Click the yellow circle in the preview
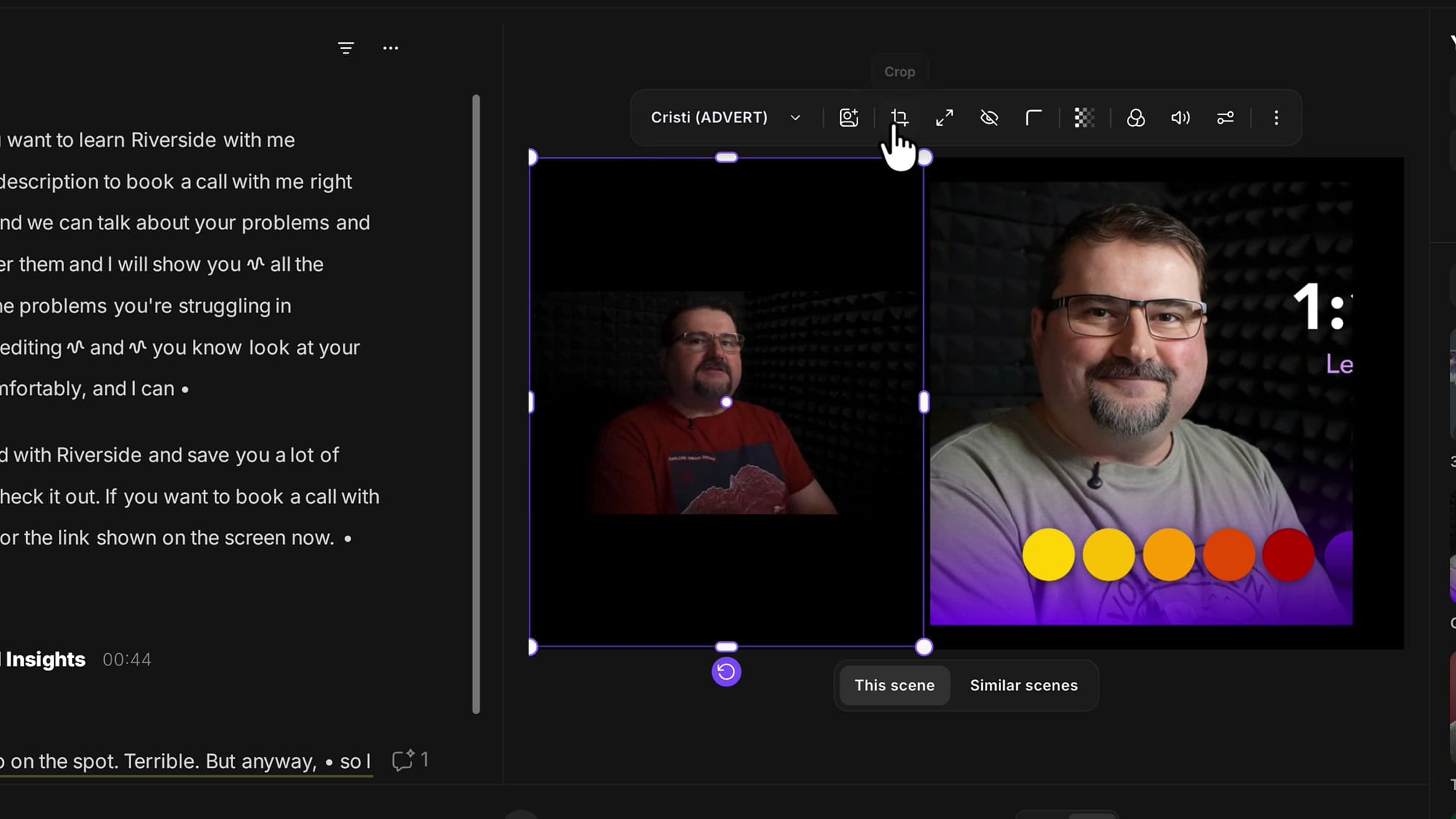1456x819 pixels. click(1048, 555)
